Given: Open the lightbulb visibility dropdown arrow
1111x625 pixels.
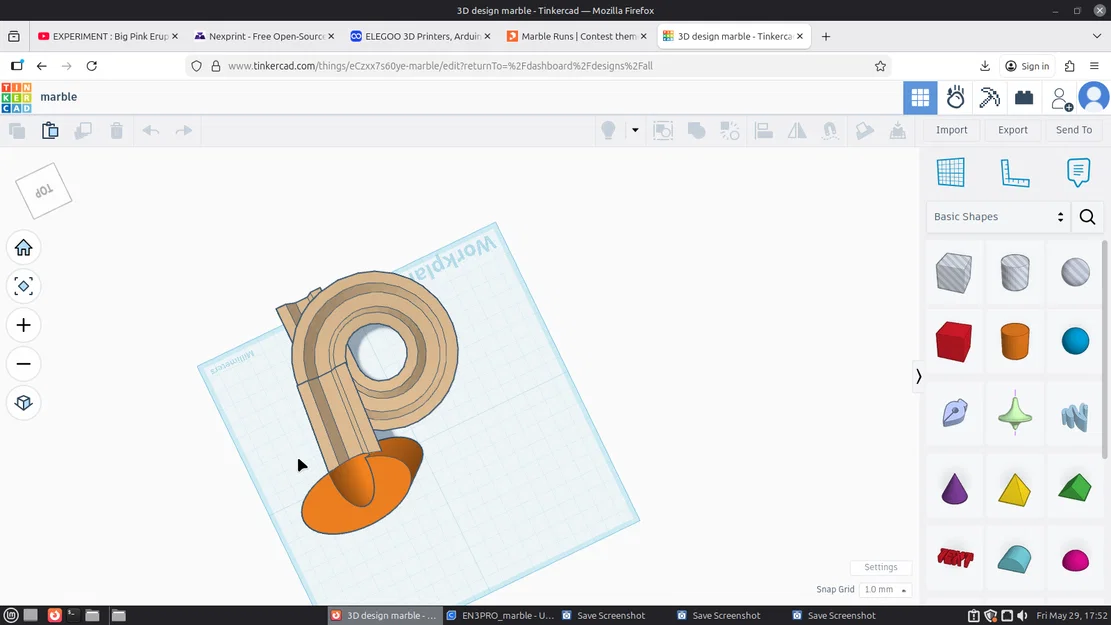Looking at the screenshot, I should (x=635, y=130).
